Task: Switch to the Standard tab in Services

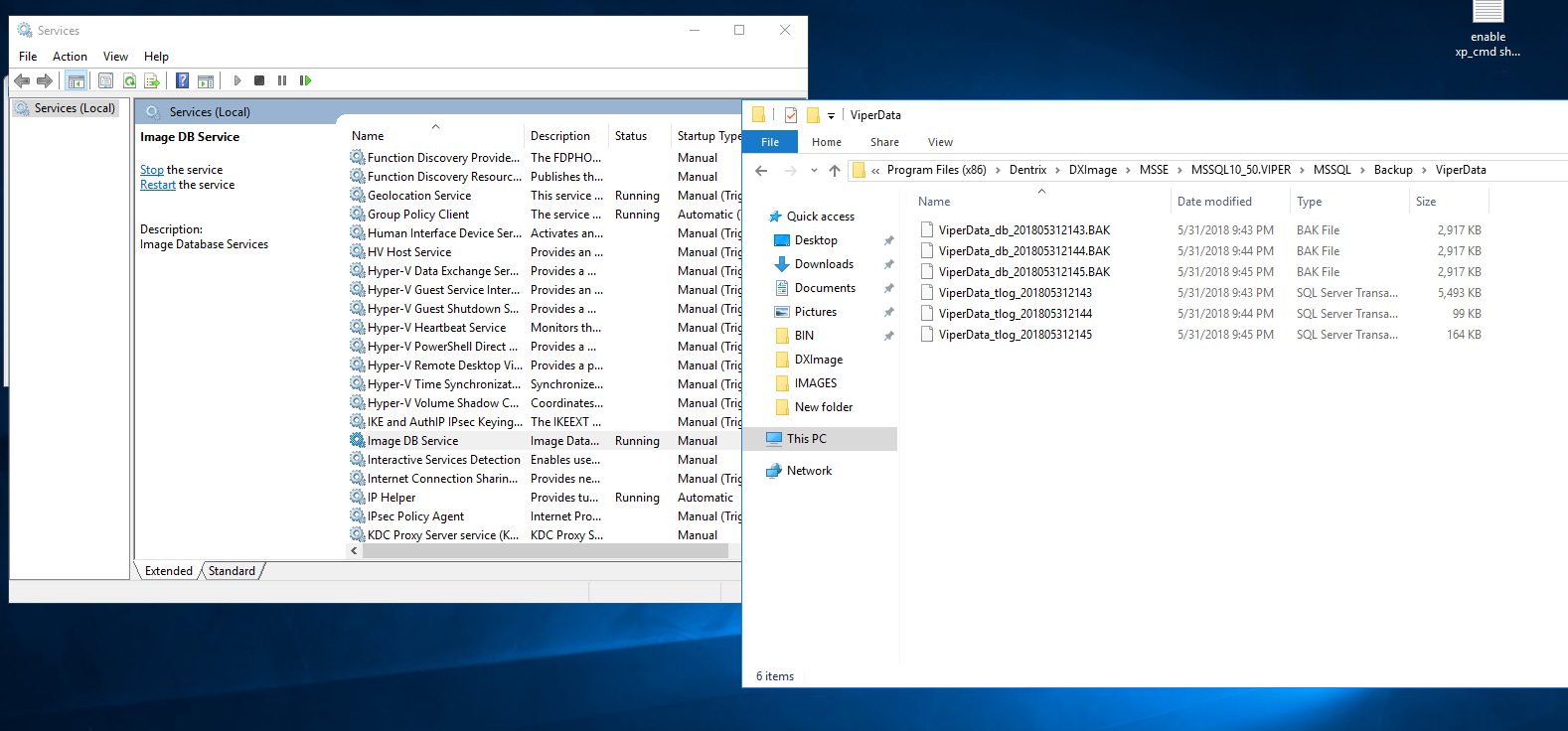Action: tap(232, 571)
